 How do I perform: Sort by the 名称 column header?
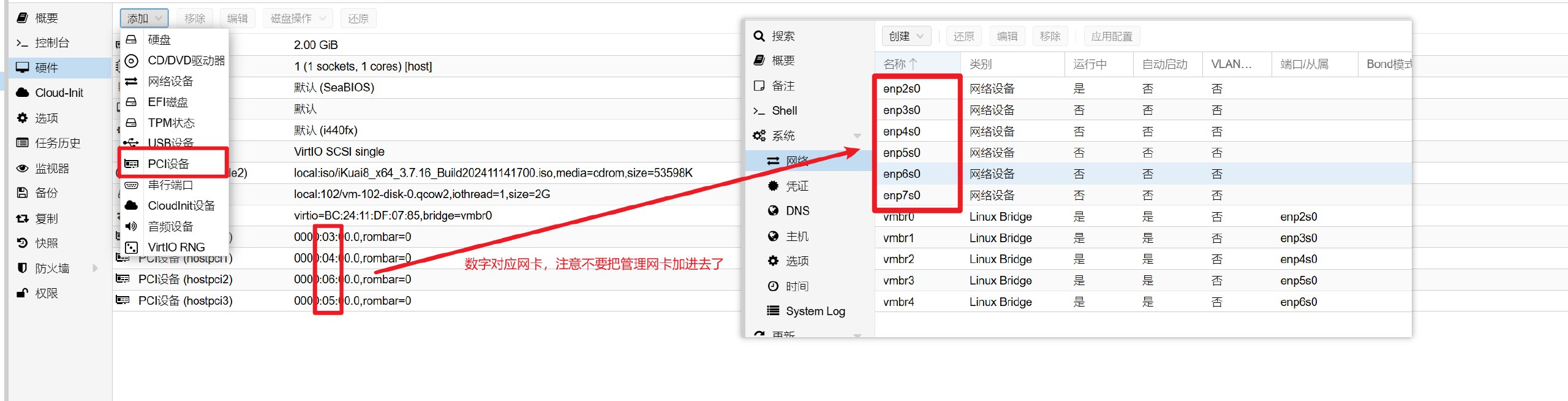pos(900,64)
